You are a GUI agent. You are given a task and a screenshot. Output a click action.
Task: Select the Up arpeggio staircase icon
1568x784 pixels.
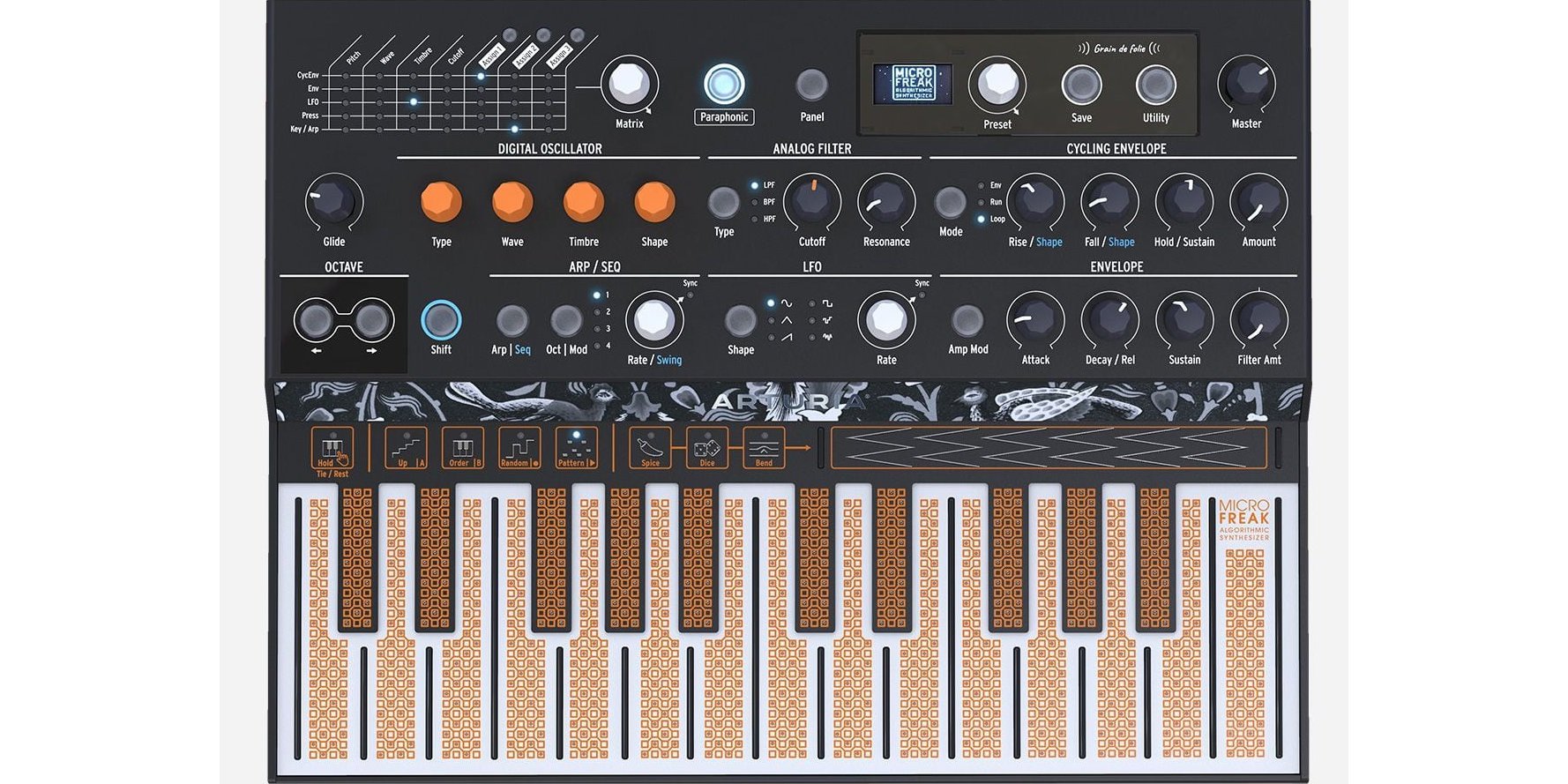[x=406, y=448]
